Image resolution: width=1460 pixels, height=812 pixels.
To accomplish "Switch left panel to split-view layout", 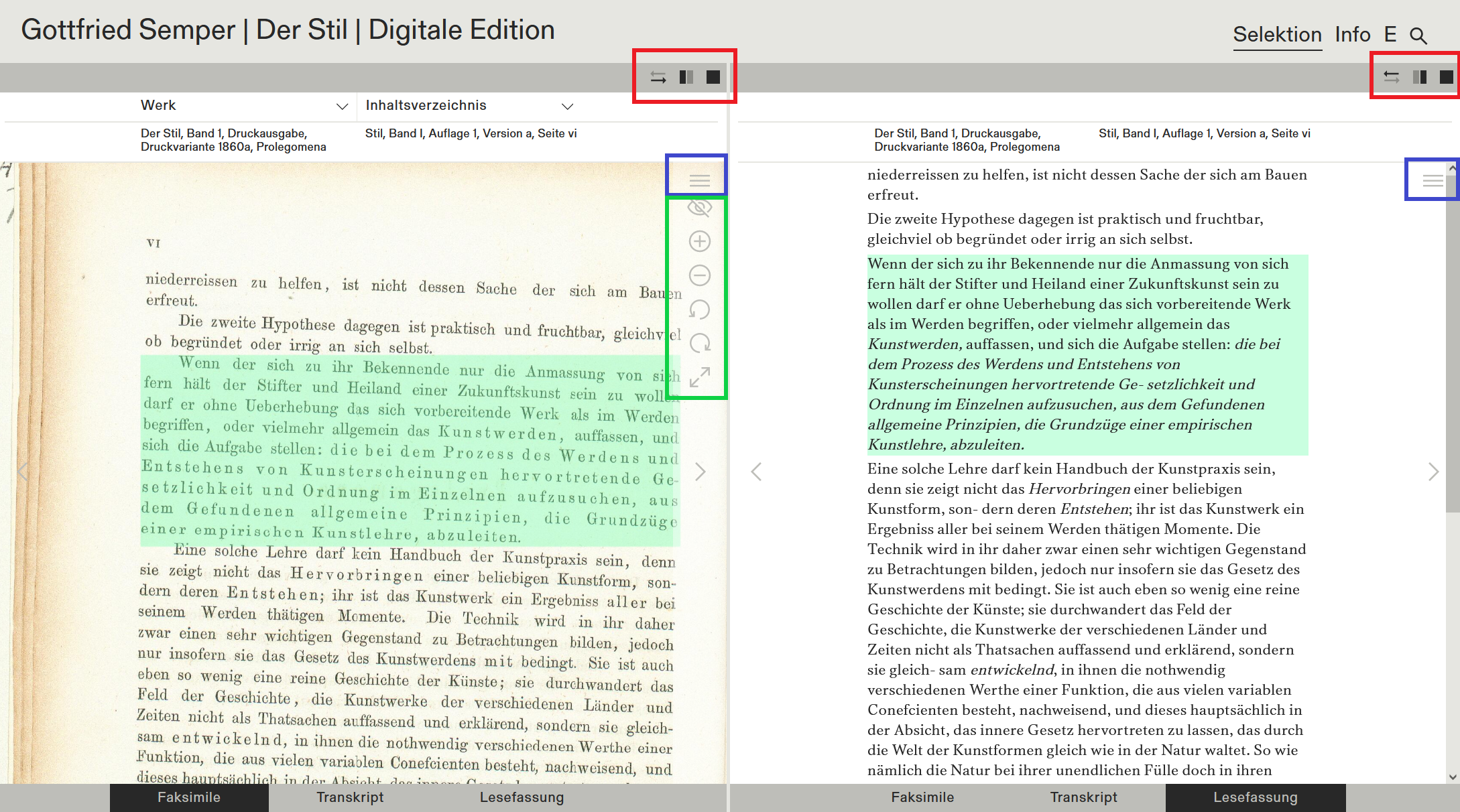I will 686,78.
